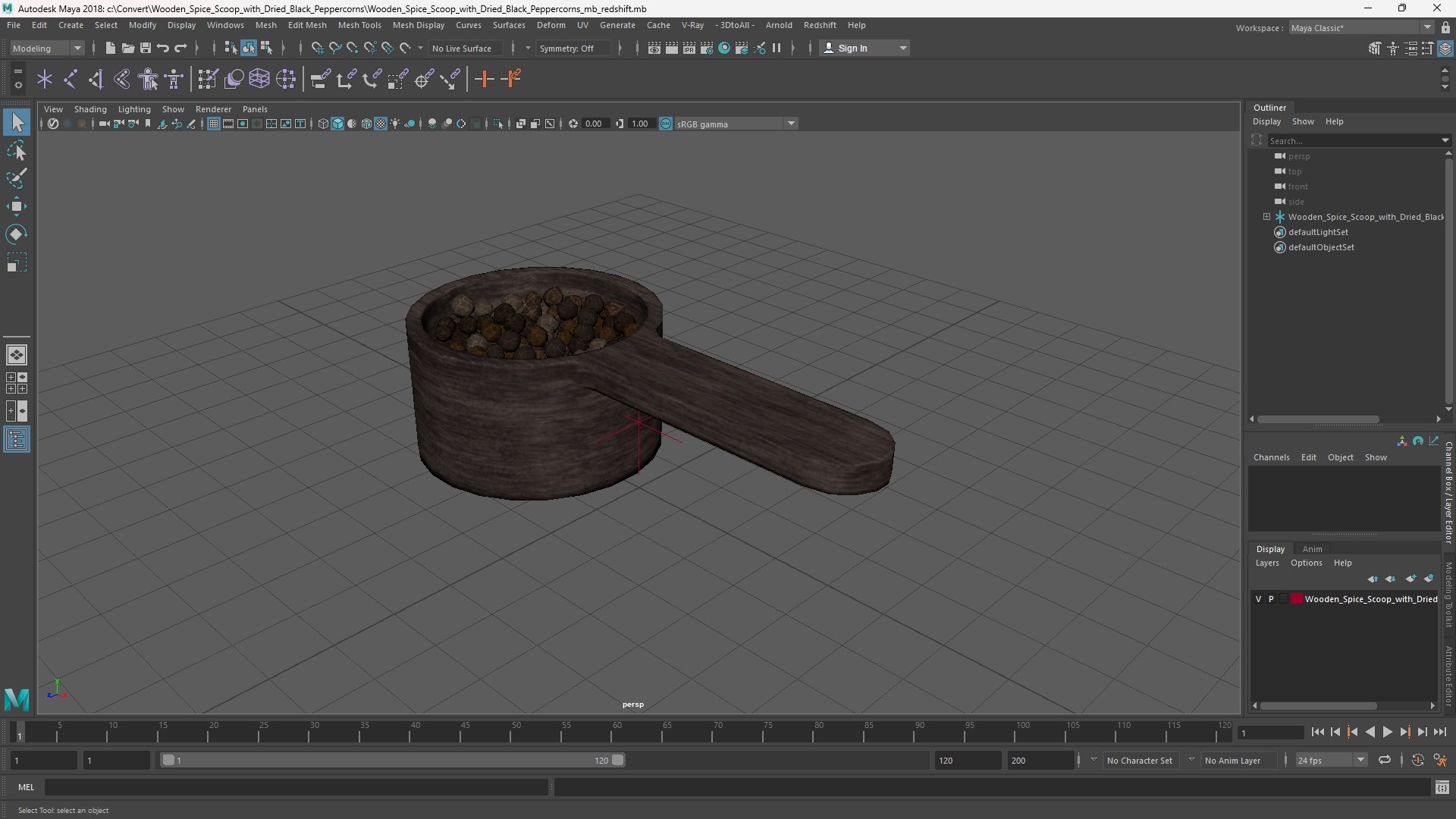Activate the Lasso select tool
The height and width of the screenshot is (819, 1456).
pos(17,151)
